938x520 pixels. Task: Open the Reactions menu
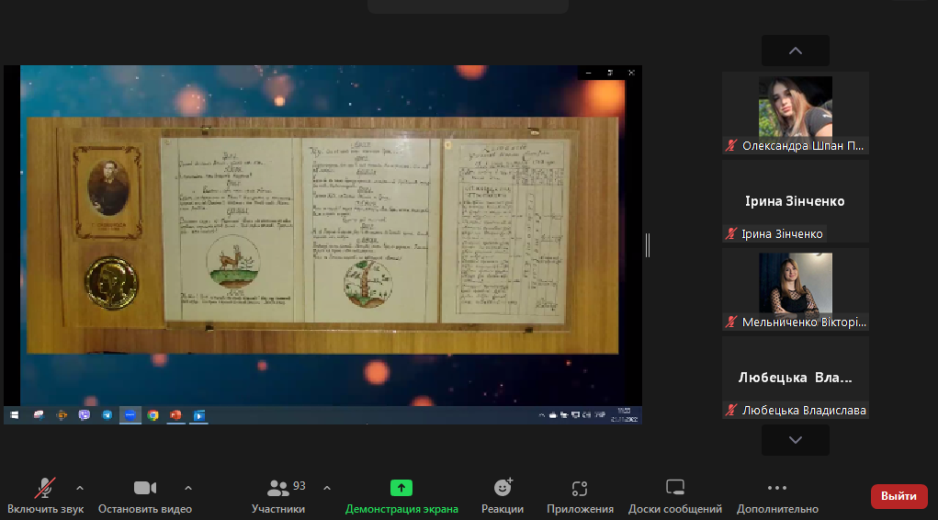pyautogui.click(x=502, y=495)
